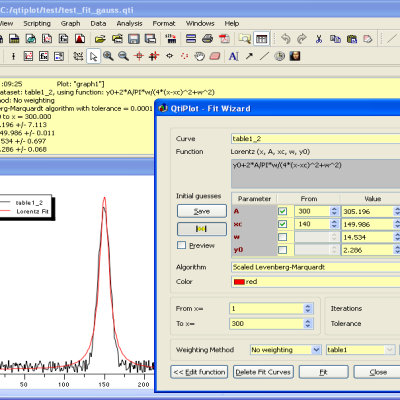The height and width of the screenshot is (400, 400).
Task: Click the Fit button
Action: tap(324, 372)
